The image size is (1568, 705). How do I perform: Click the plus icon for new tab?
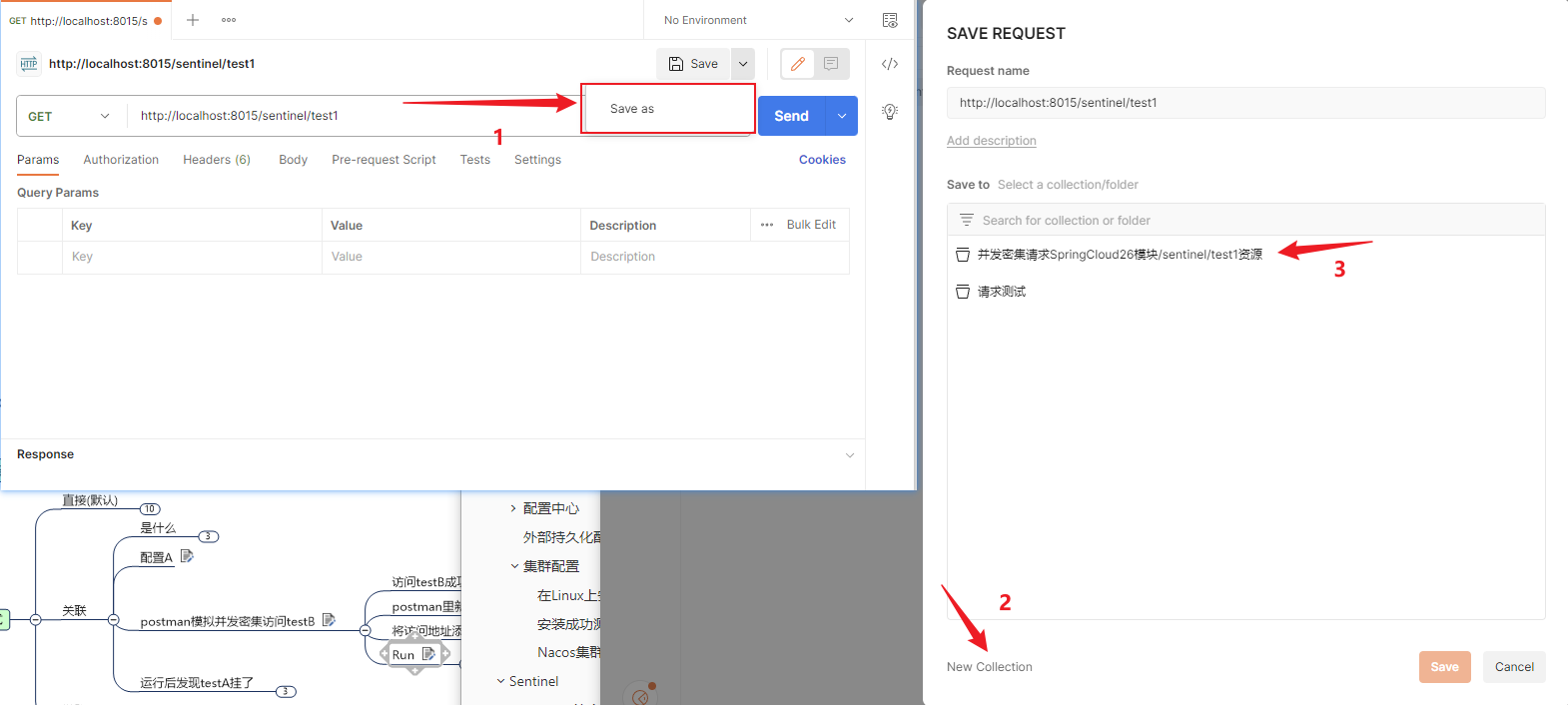pyautogui.click(x=193, y=20)
